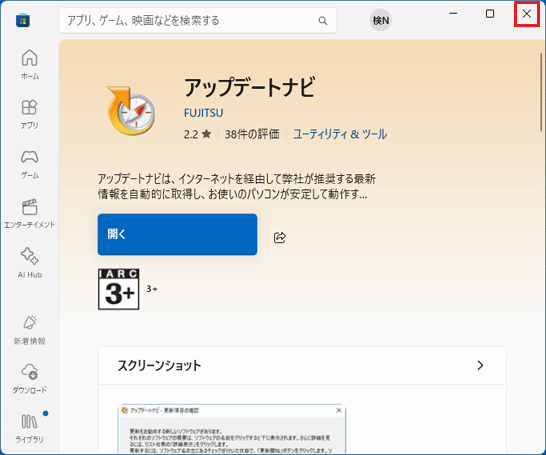Expand the truncated app description text
The height and width of the screenshot is (455, 546).
(236, 187)
